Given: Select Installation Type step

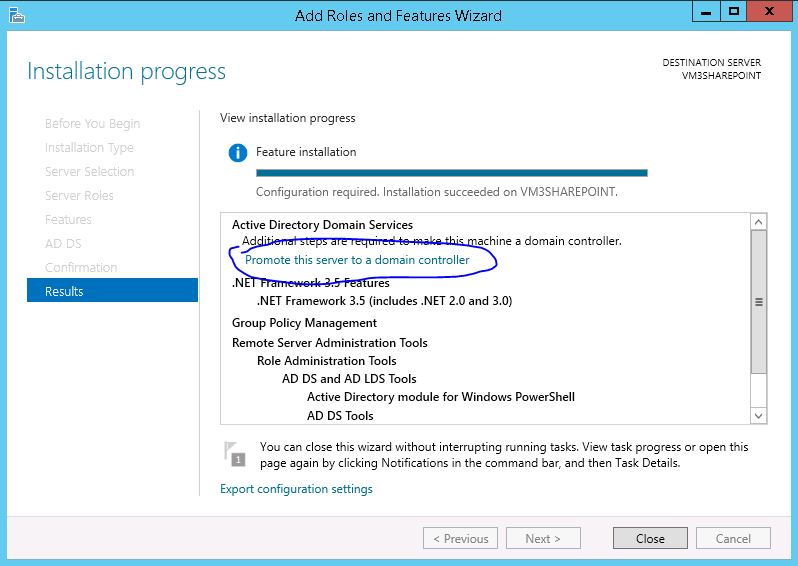Looking at the screenshot, I should point(89,148).
